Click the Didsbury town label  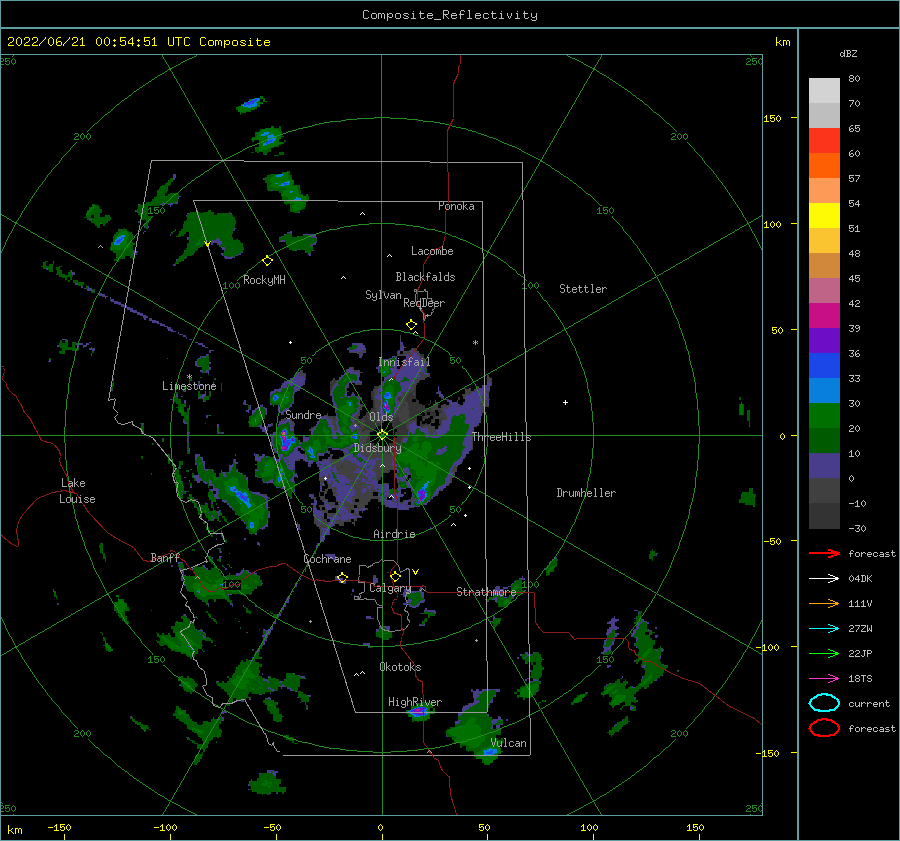[x=378, y=448]
